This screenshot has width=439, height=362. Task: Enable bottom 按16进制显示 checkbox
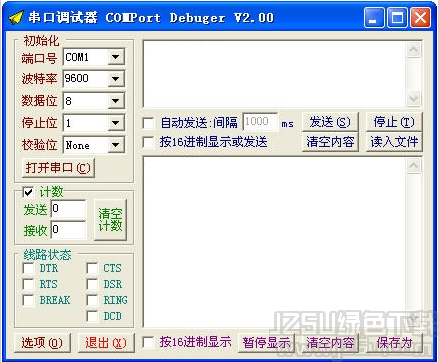coord(148,342)
